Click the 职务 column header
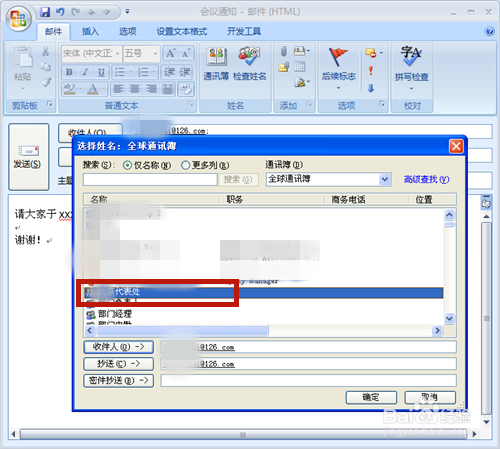 [235, 199]
